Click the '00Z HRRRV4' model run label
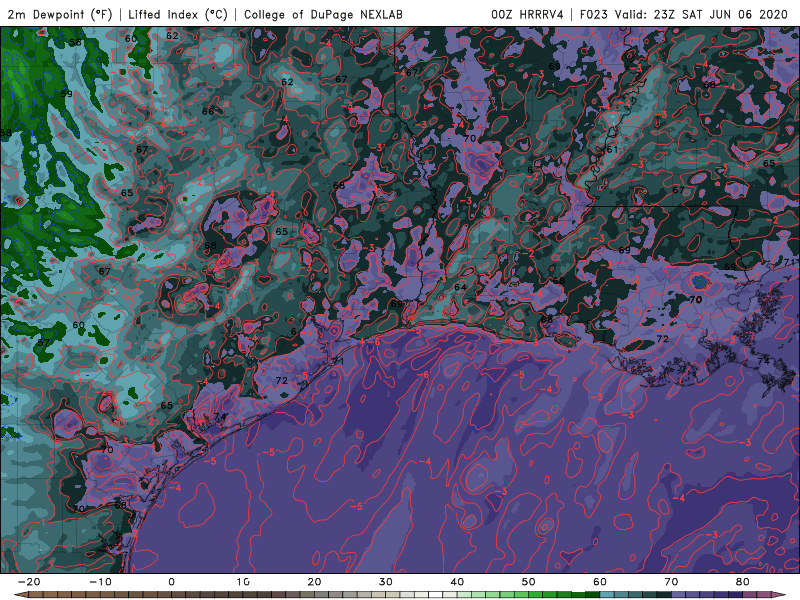Image resolution: width=800 pixels, height=600 pixels. point(527,14)
